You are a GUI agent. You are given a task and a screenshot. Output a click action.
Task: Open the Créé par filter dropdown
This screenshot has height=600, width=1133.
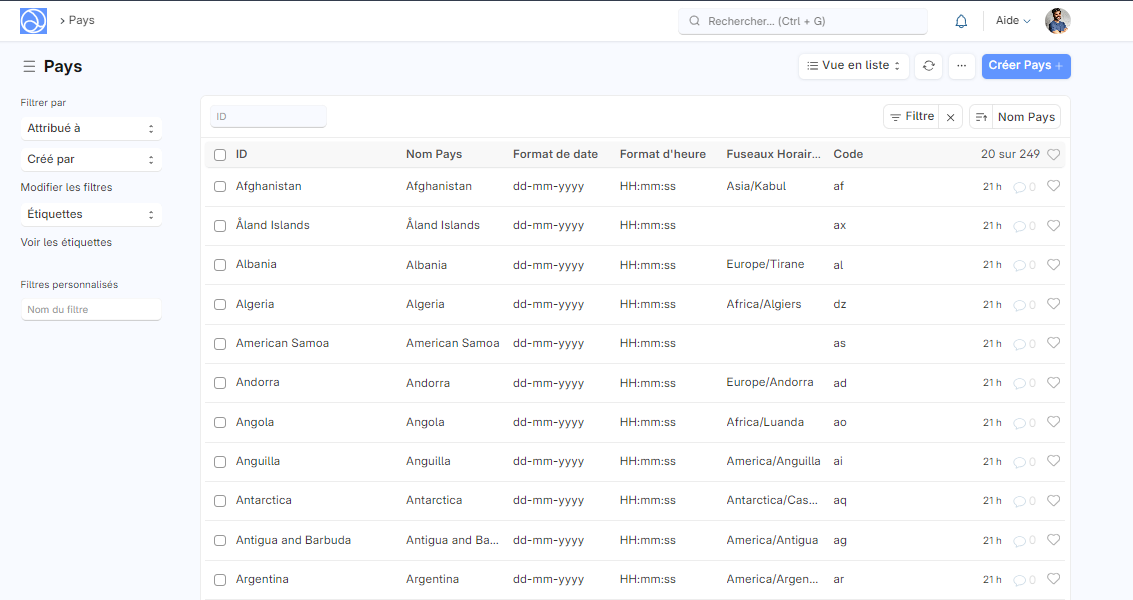[x=91, y=159]
